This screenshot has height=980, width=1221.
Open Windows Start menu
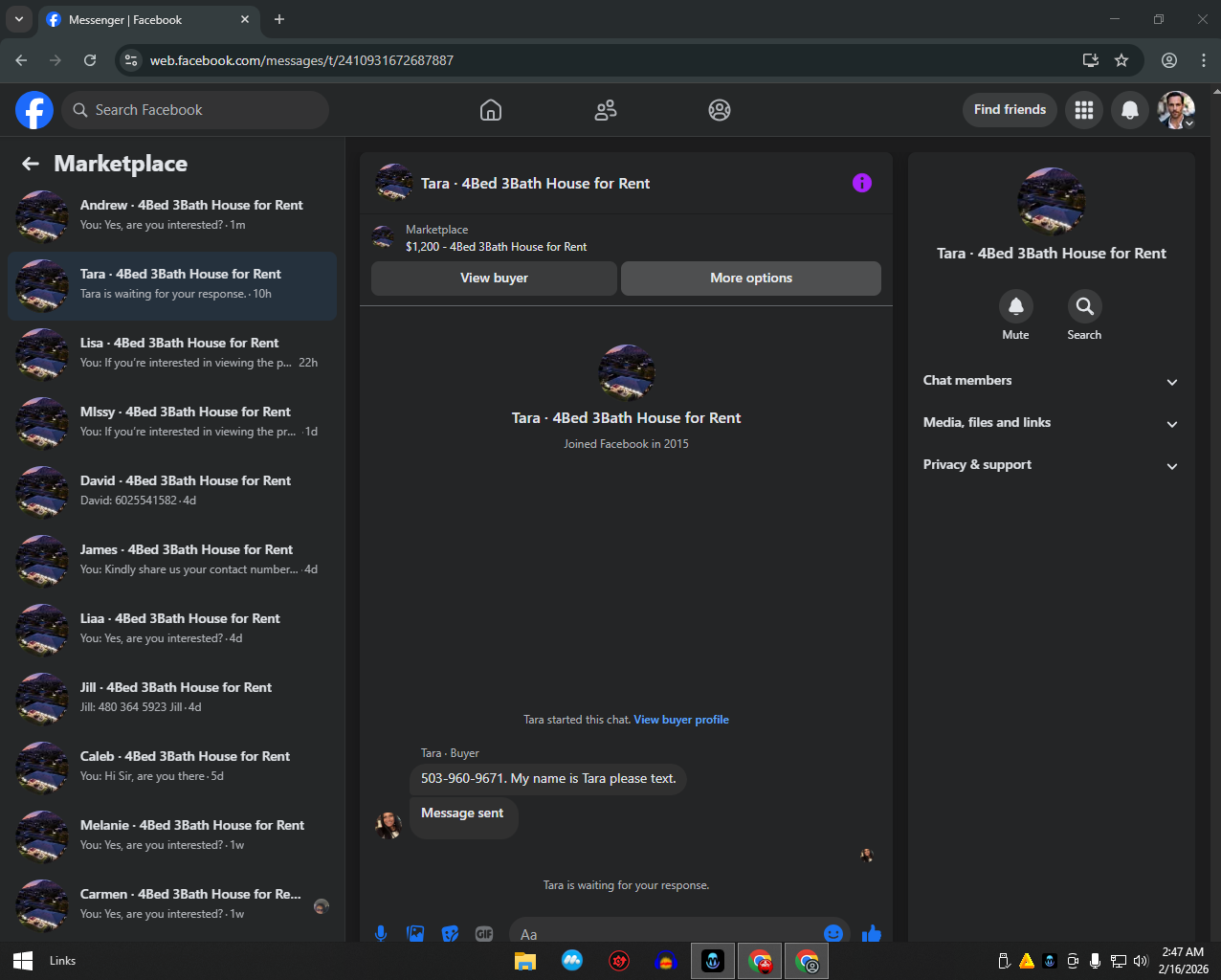click(23, 961)
